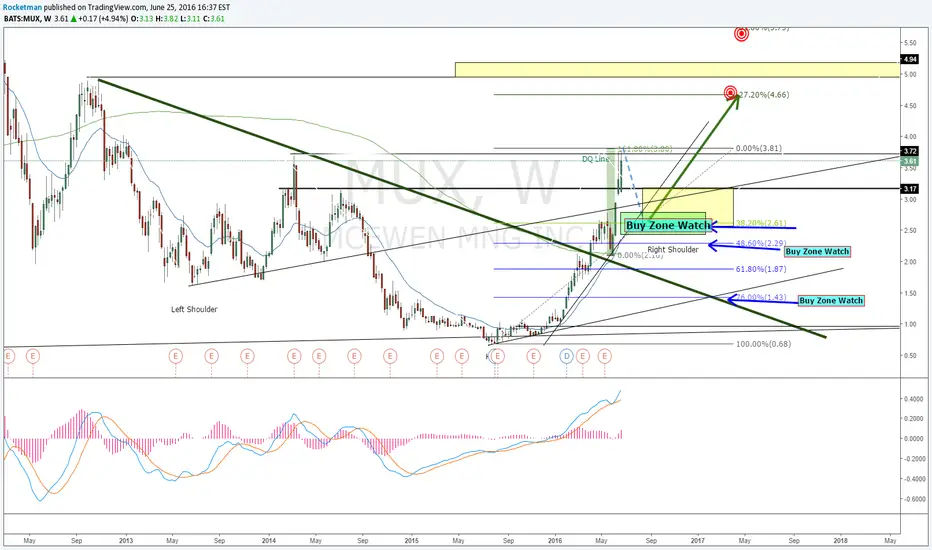Click the L:3.11 low value in header

click(x=190, y=18)
